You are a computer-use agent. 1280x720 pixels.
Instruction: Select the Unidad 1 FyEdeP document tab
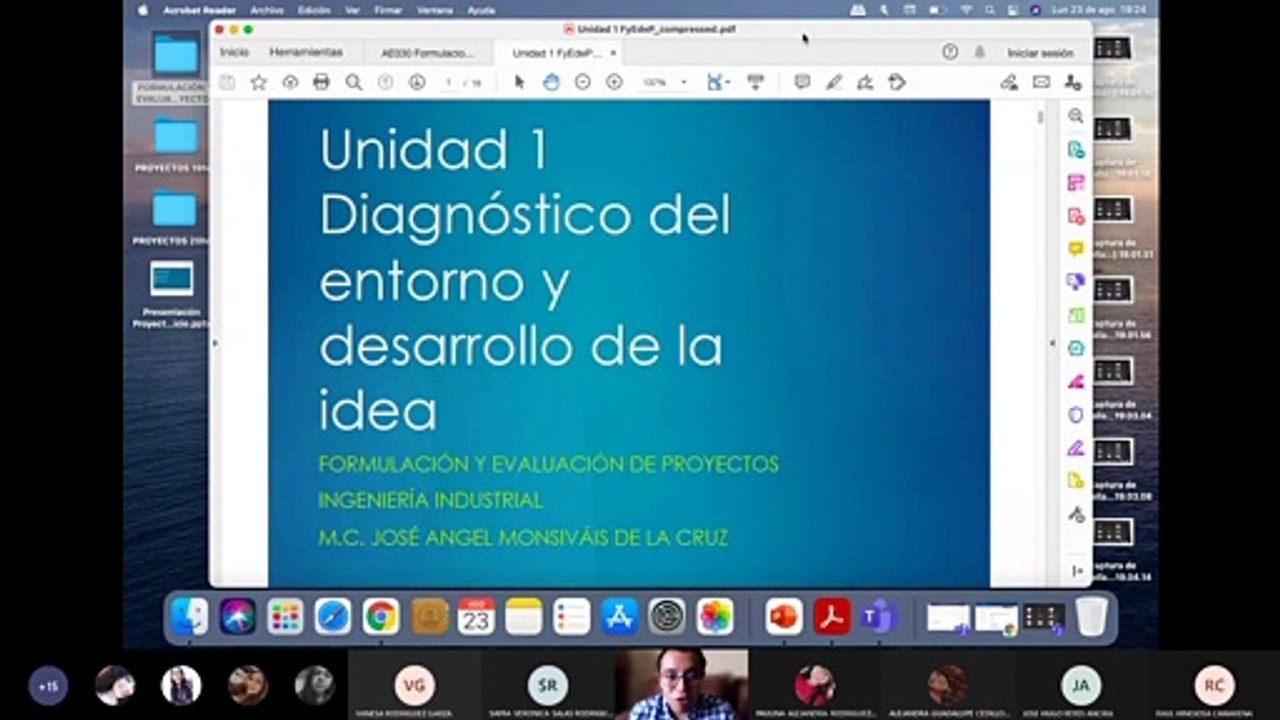557,53
